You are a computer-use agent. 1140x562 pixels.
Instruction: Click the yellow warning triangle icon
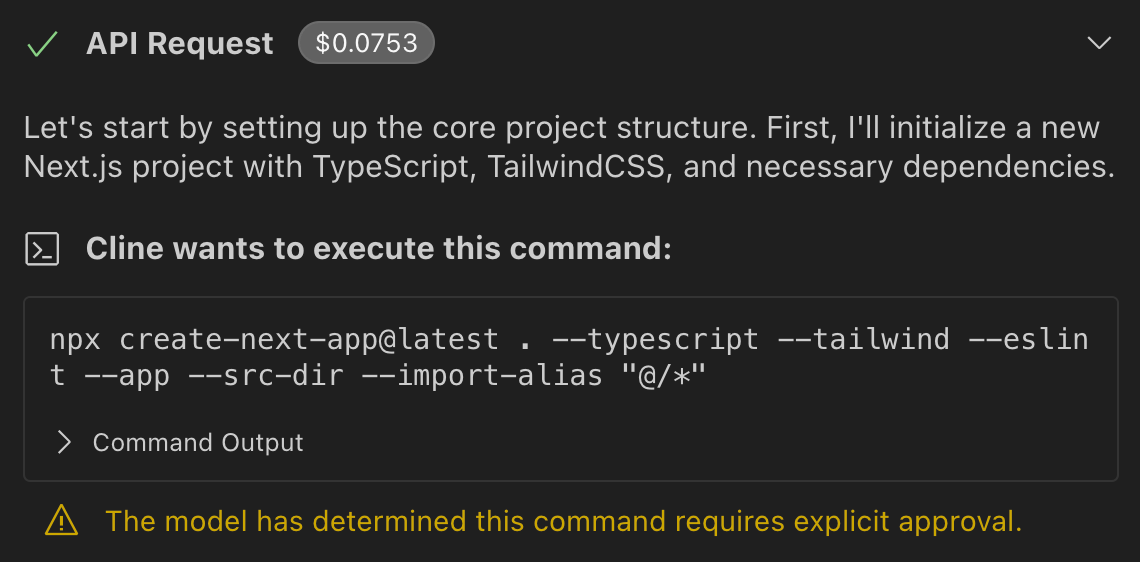(x=61, y=520)
